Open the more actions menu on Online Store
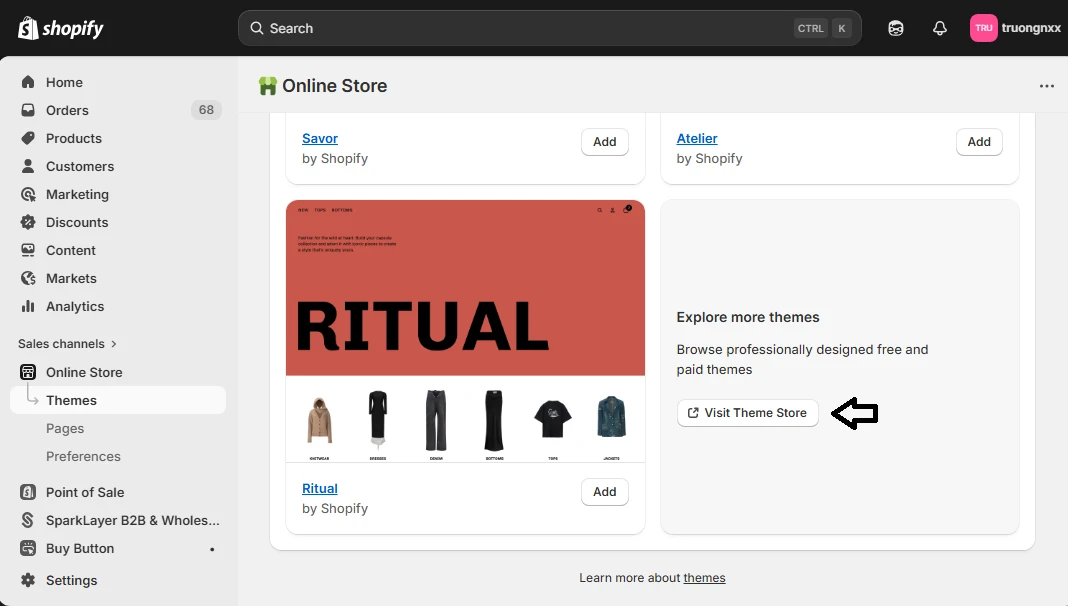Screen dimensions: 1068x606 1046,86
